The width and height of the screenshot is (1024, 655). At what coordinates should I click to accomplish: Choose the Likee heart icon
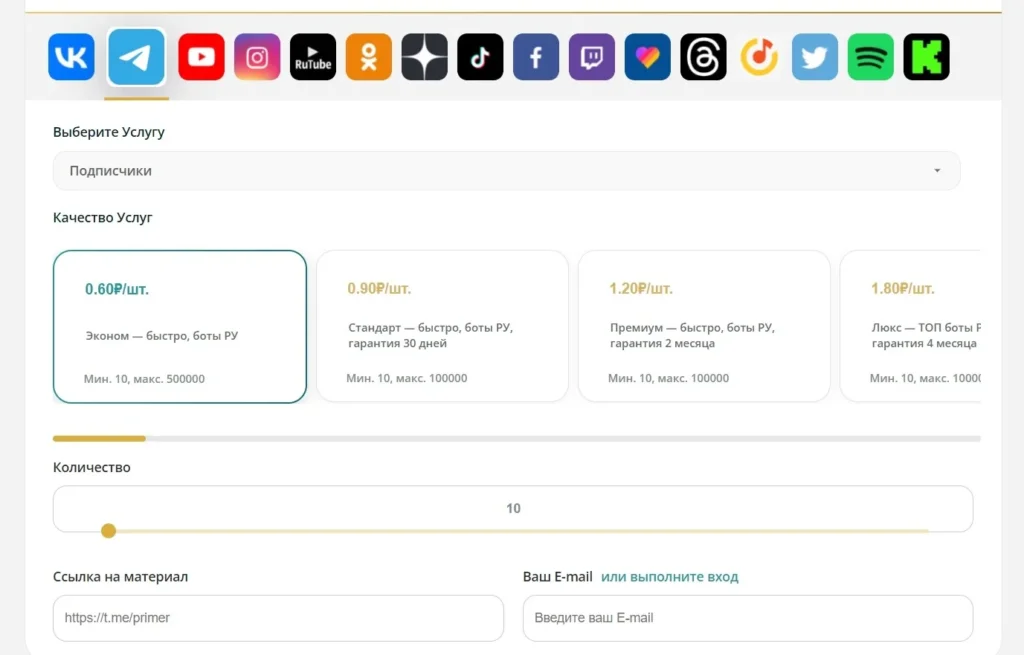click(x=648, y=57)
